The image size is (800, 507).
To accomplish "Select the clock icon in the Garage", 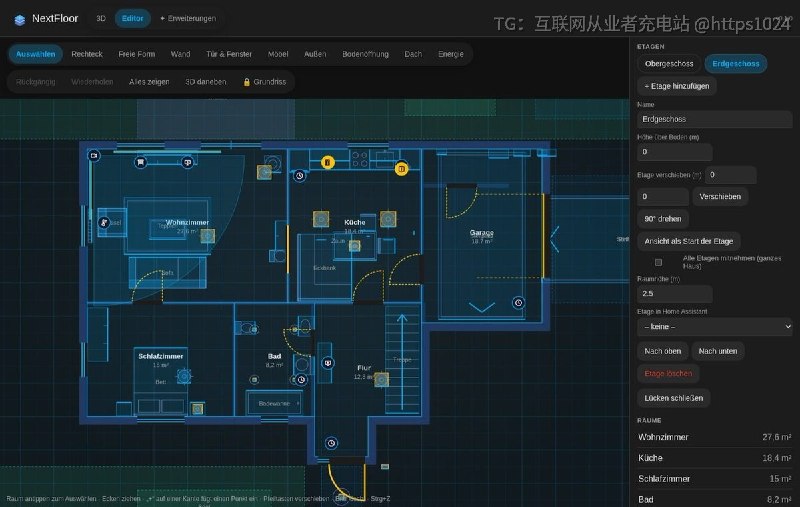I will [x=518, y=302].
